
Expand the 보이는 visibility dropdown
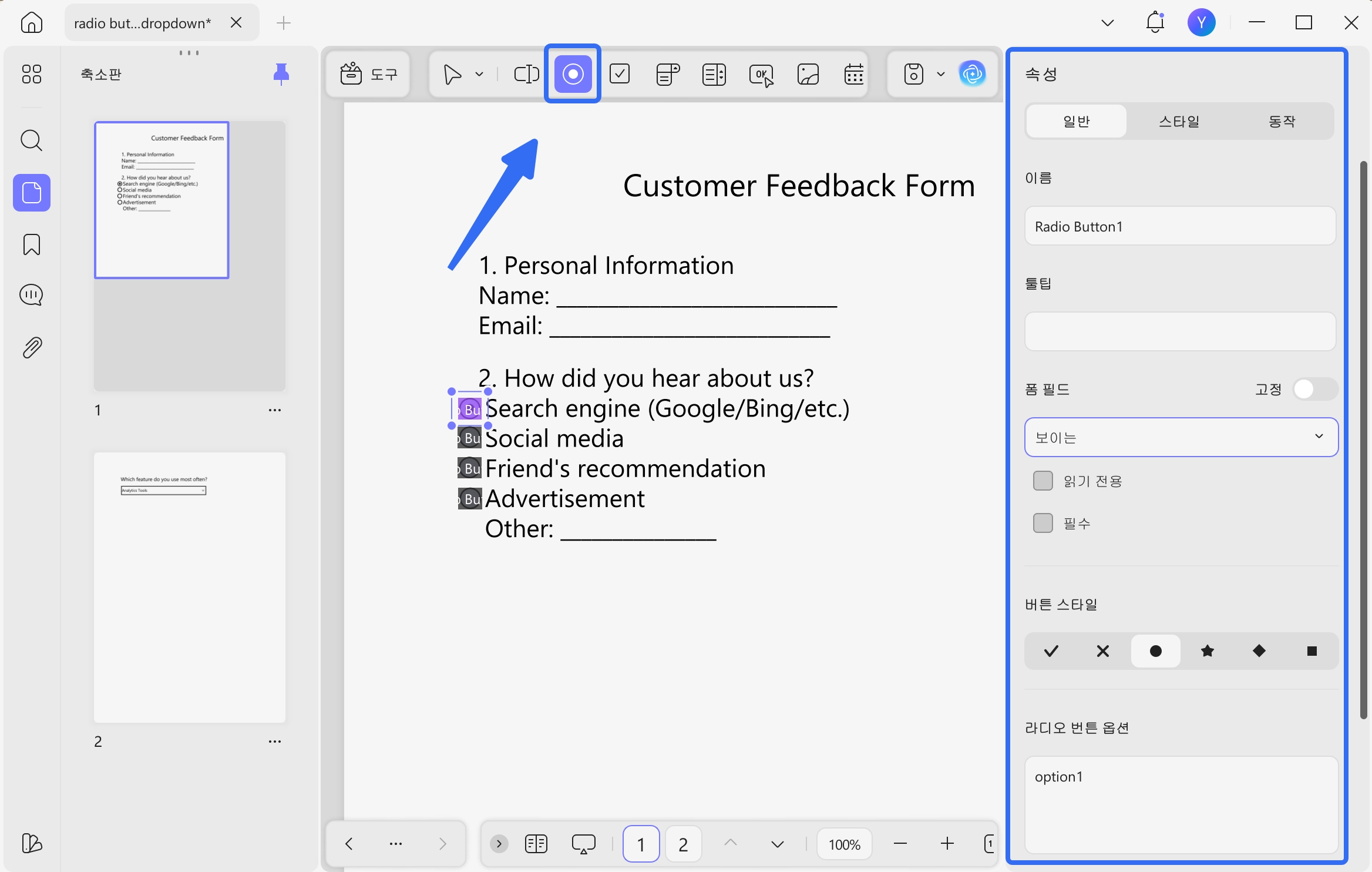click(1181, 437)
